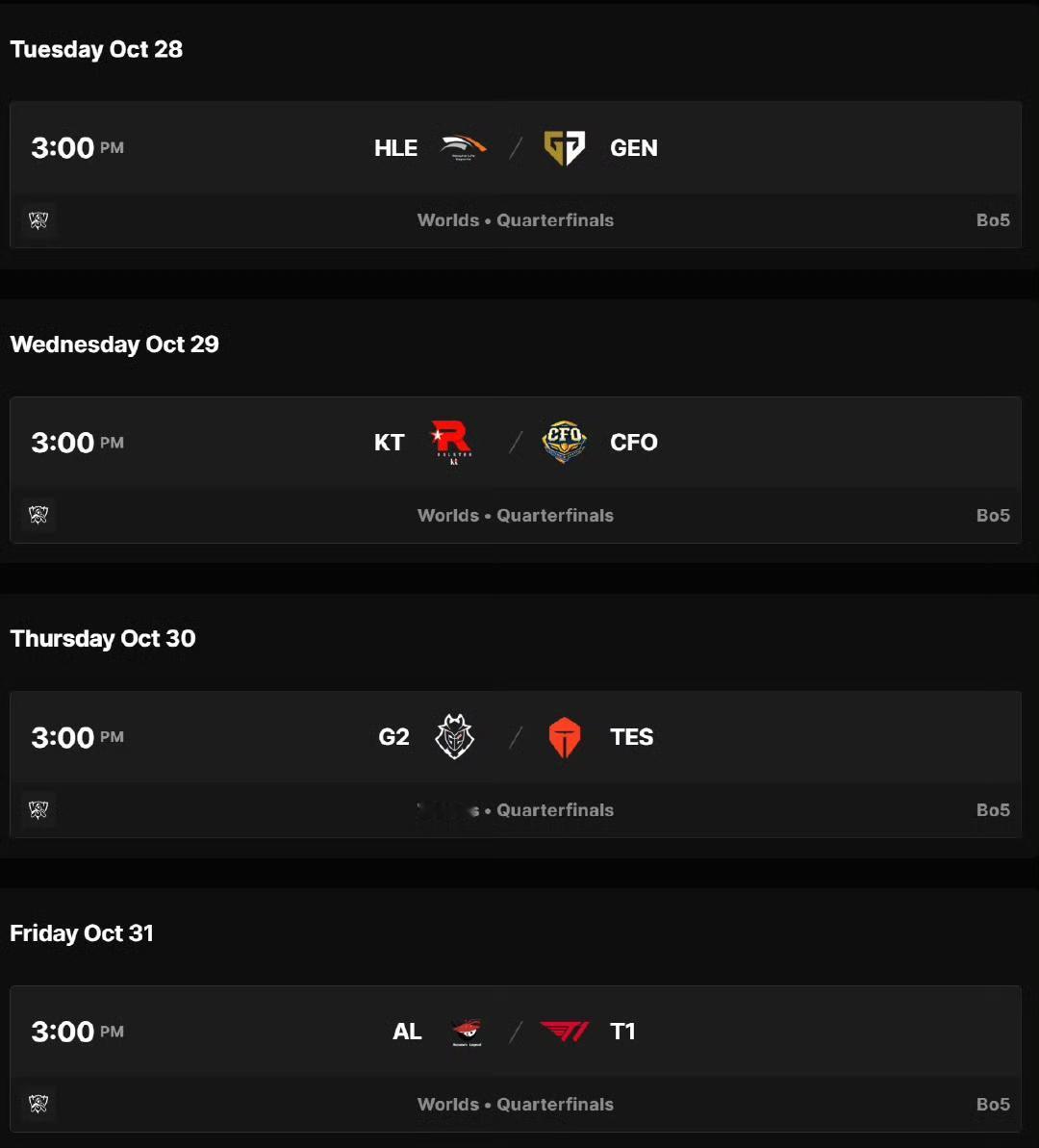The width and height of the screenshot is (1039, 1148).
Task: Click the T1 team name text
Action: point(622,1032)
